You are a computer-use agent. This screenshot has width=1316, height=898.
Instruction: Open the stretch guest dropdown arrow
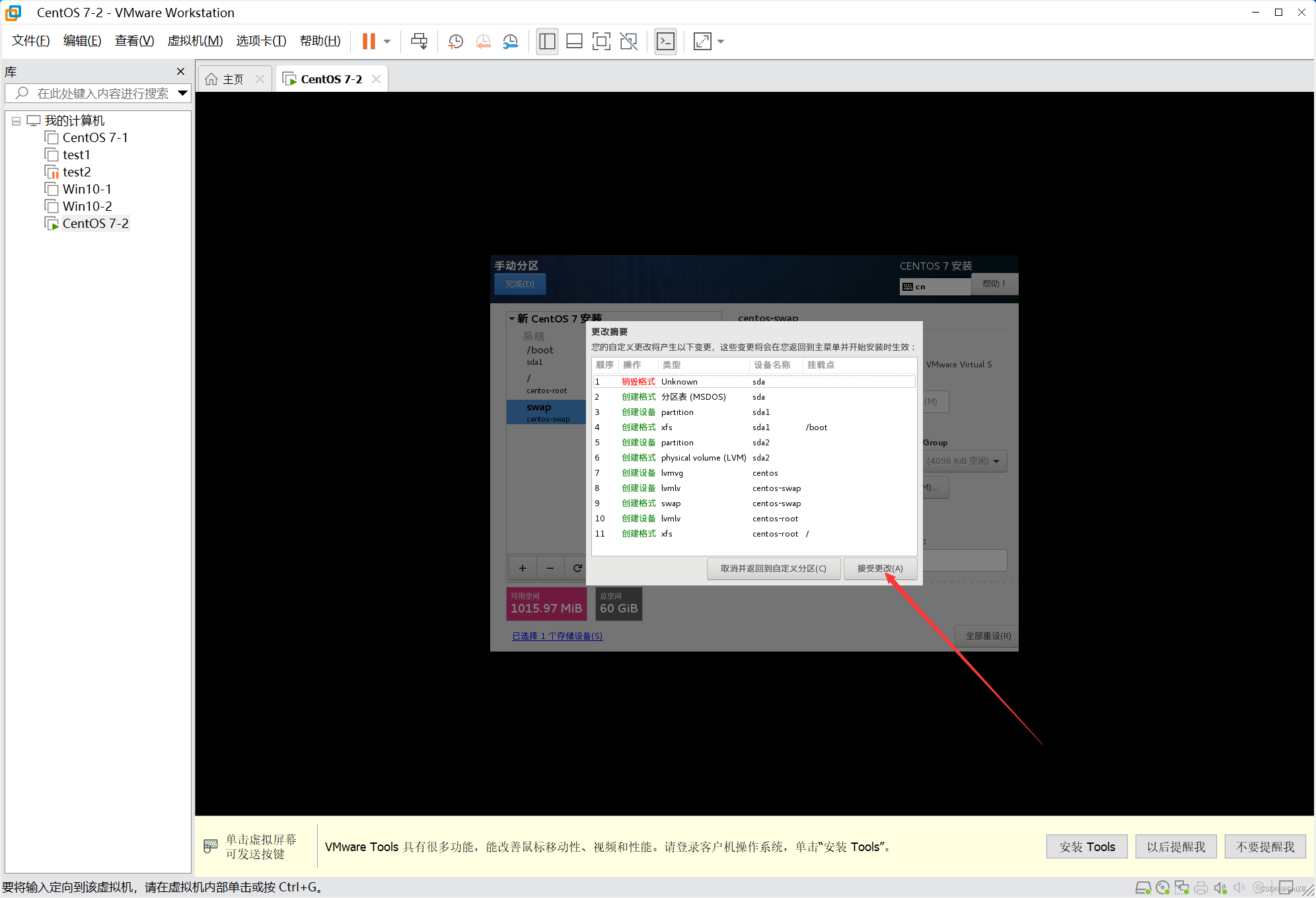(721, 42)
